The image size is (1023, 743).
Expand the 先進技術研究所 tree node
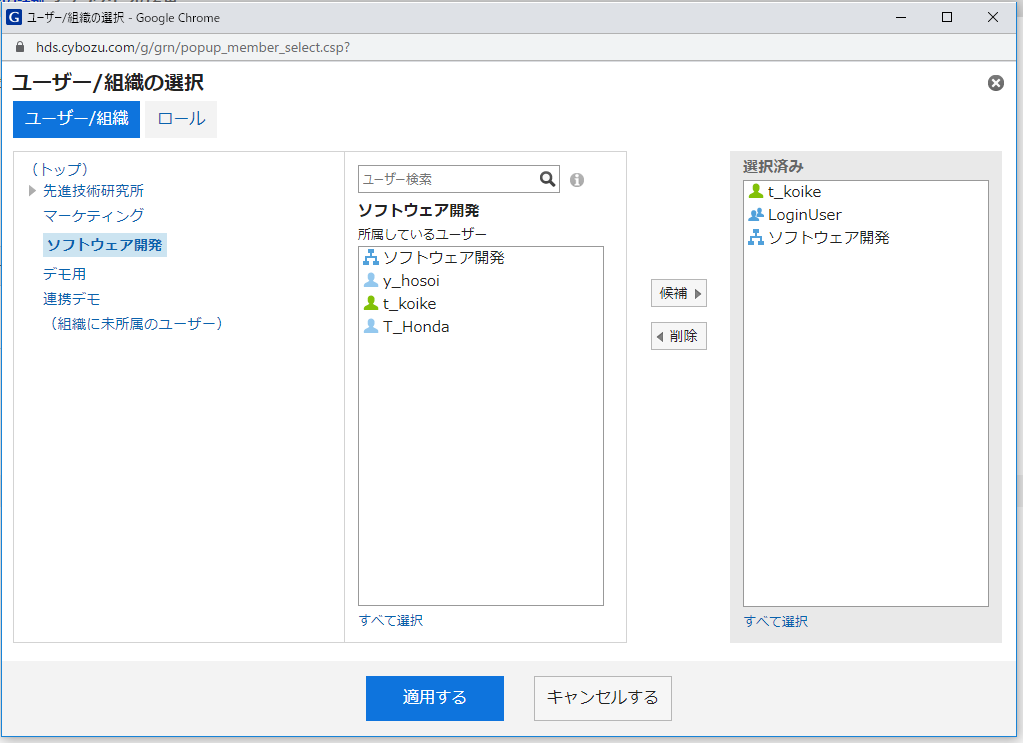[x=33, y=191]
